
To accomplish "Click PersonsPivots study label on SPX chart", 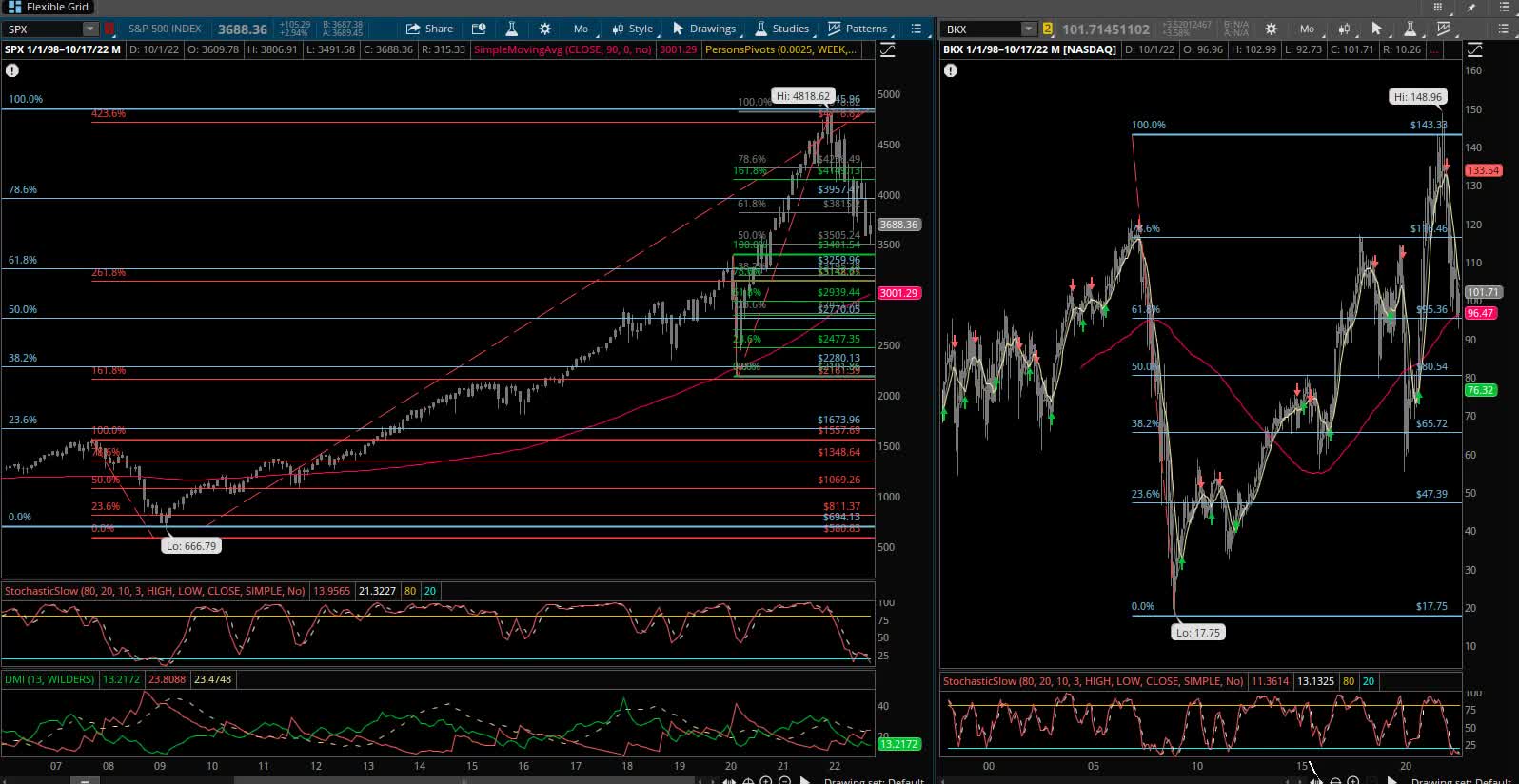I will click(780, 49).
